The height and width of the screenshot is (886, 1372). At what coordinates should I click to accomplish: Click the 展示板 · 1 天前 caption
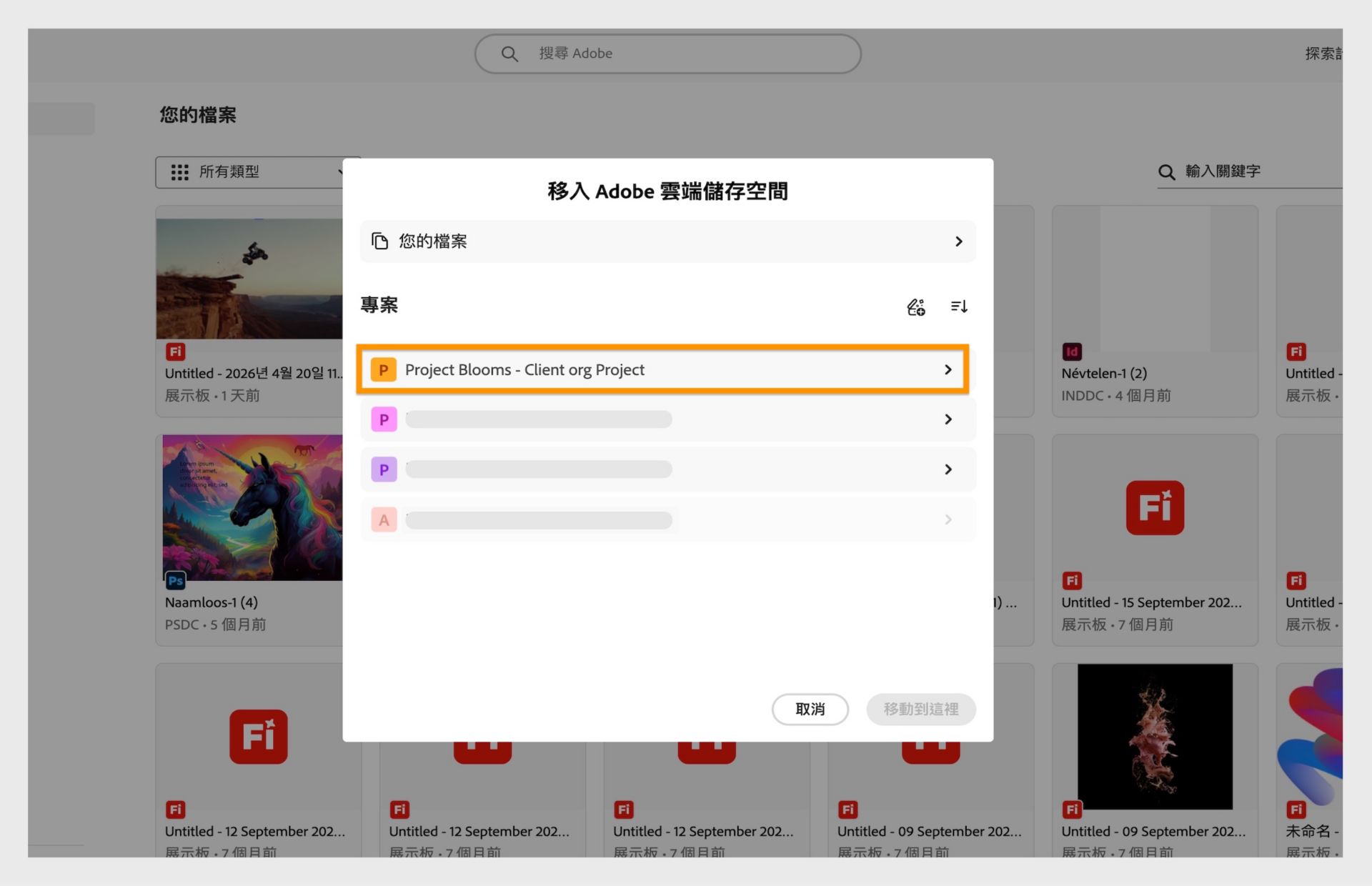point(212,395)
